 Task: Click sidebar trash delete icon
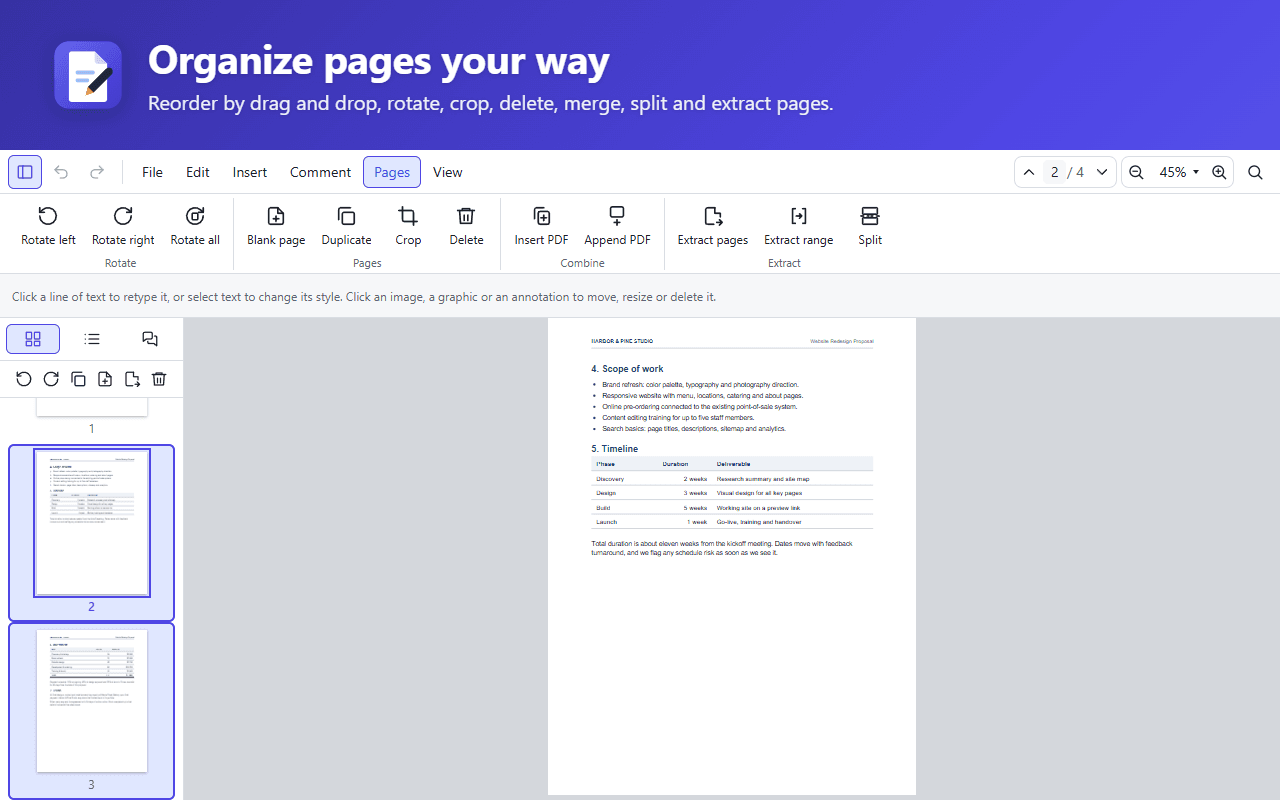pos(159,379)
